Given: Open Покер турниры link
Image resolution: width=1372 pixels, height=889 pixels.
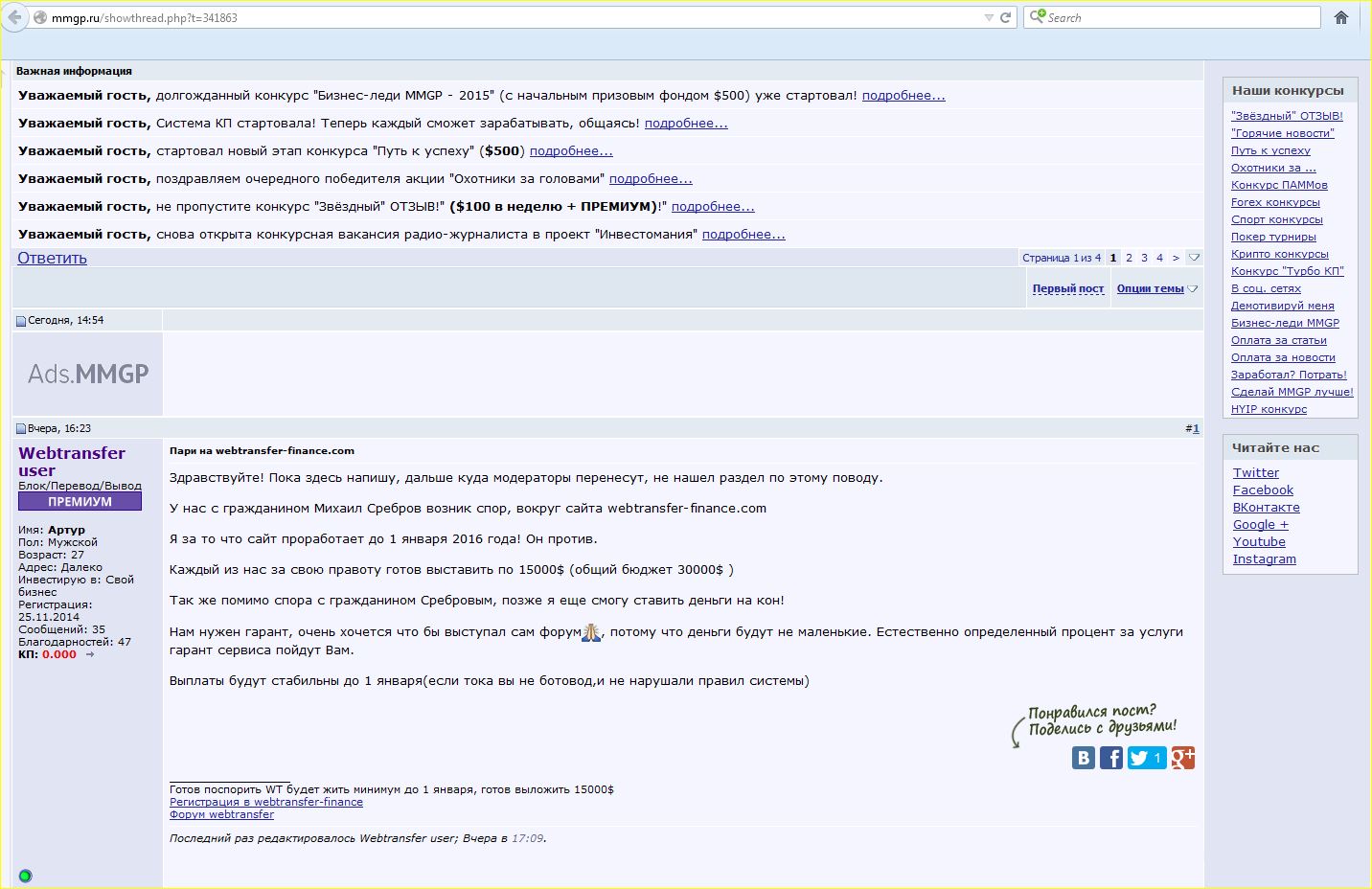Looking at the screenshot, I should (x=1273, y=237).
